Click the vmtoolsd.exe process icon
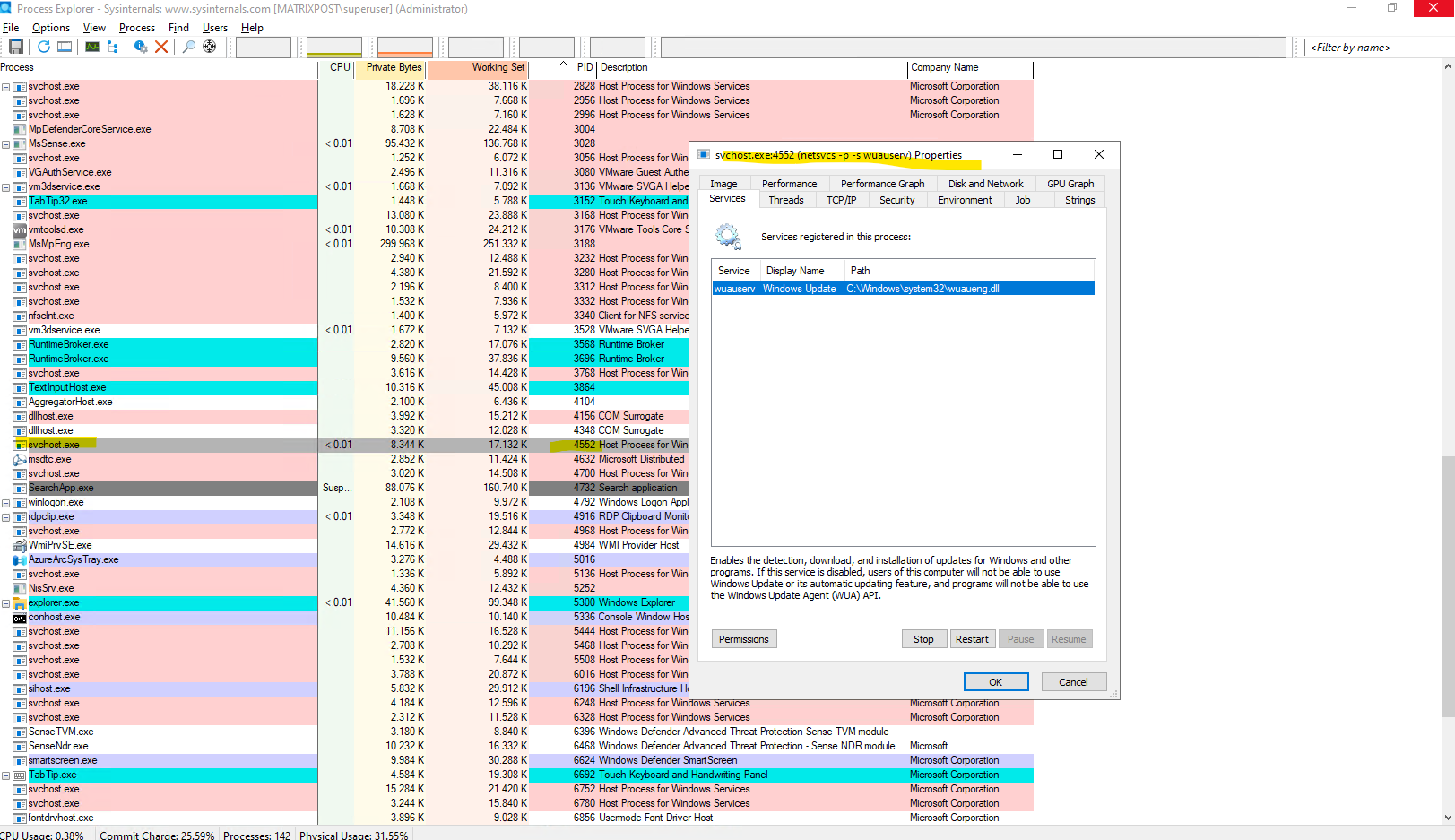Image resolution: width=1455 pixels, height=840 pixels. click(20, 229)
